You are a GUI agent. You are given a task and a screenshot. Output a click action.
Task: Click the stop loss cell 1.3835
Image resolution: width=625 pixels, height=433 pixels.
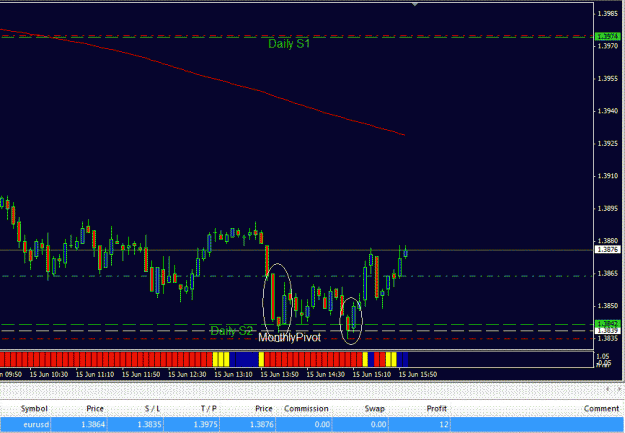point(149,425)
